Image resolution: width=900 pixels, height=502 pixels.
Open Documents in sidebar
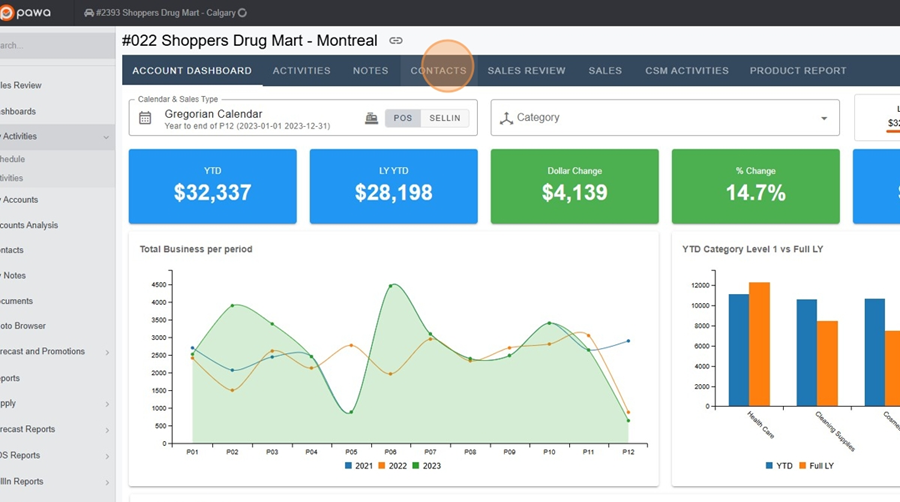click(x=56, y=301)
